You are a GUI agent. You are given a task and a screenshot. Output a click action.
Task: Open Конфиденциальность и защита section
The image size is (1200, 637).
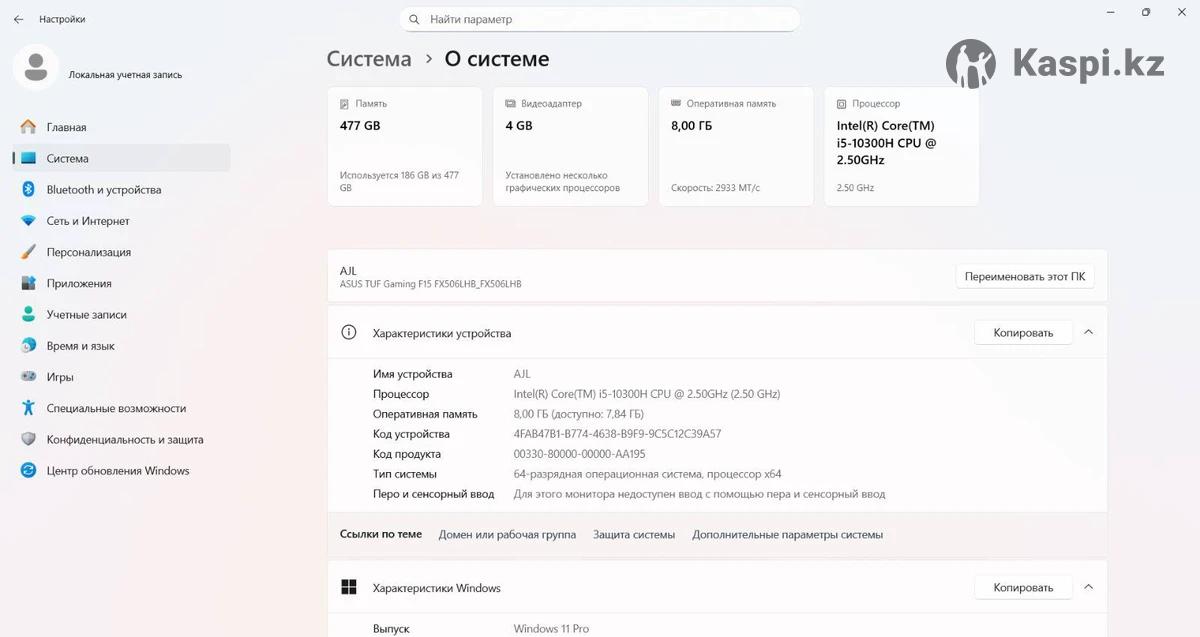124,440
